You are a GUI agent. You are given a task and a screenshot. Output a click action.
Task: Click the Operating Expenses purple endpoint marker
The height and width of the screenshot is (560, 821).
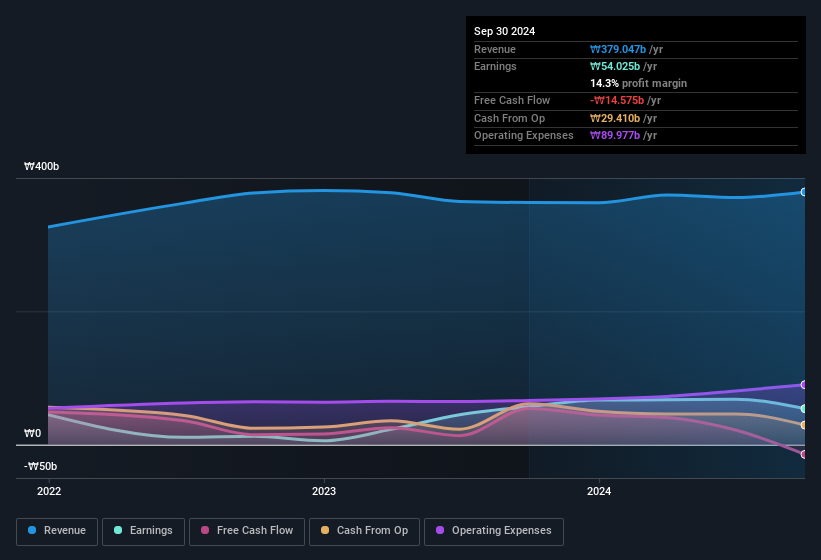point(803,385)
